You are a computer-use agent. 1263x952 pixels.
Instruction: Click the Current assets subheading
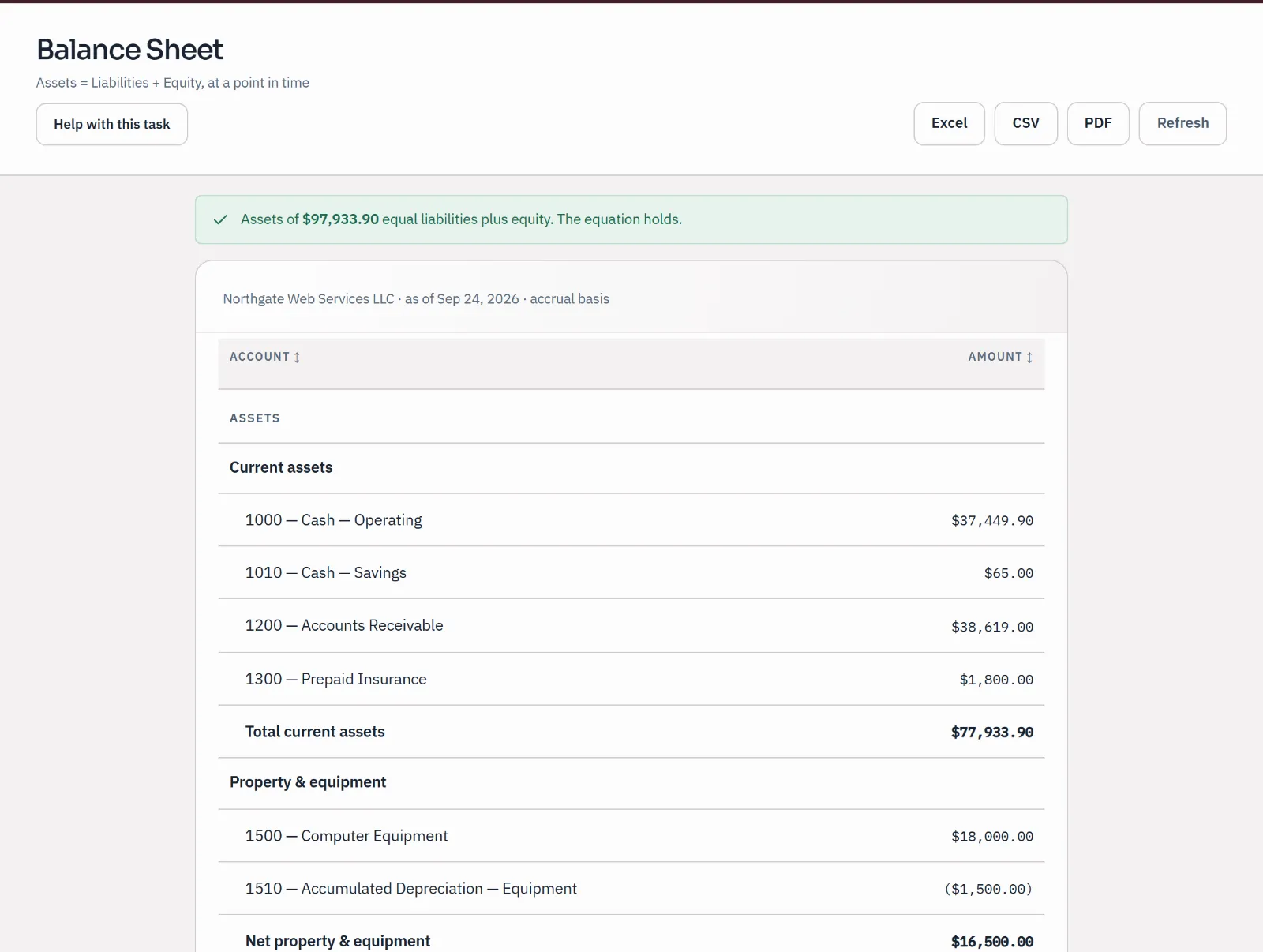[x=281, y=467]
